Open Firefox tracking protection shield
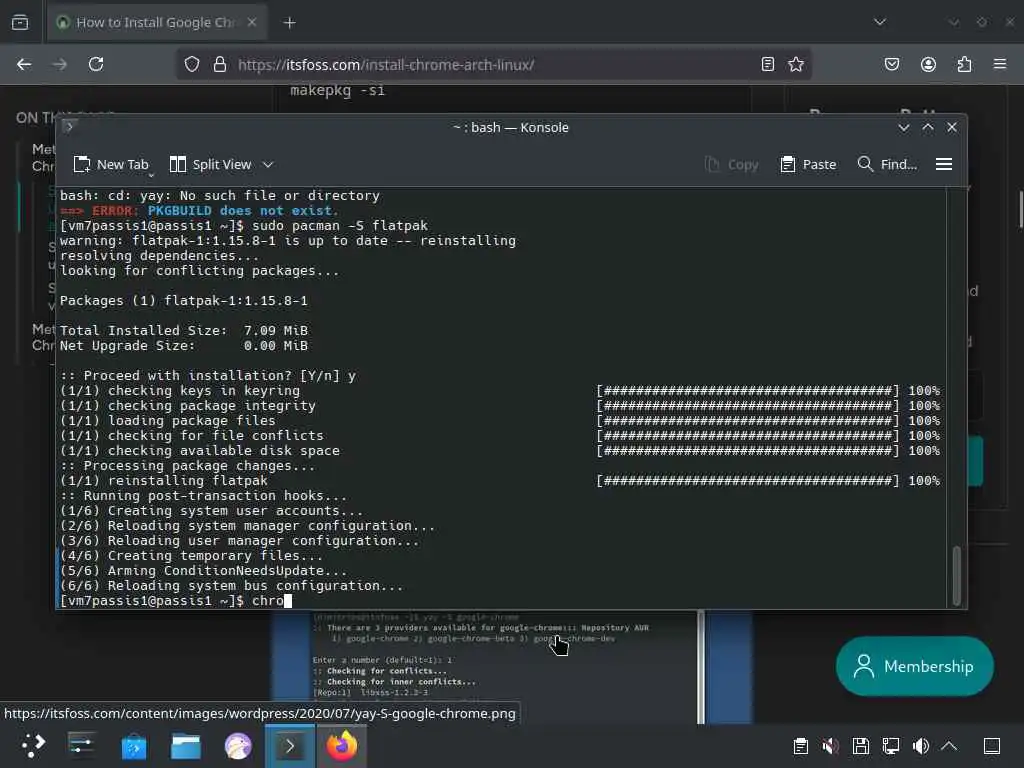Viewport: 1024px width, 768px height. click(191, 64)
